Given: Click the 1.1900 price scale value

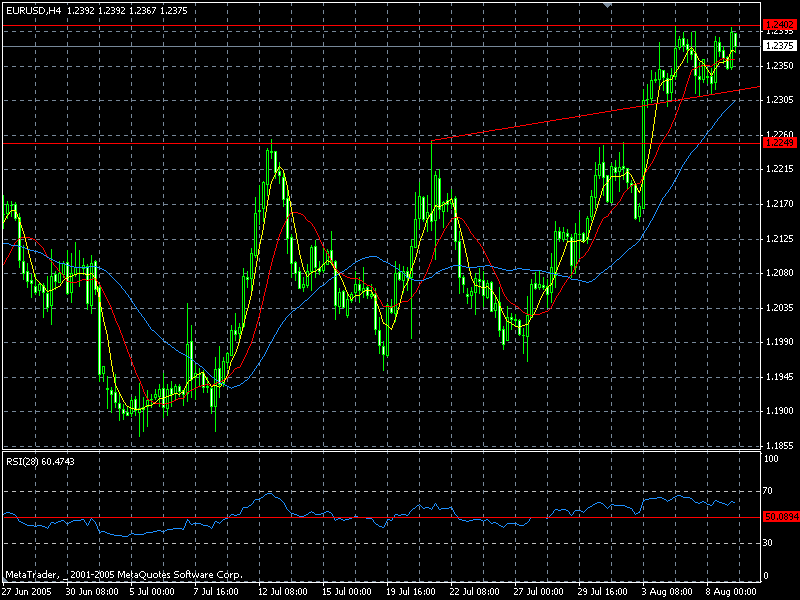Looking at the screenshot, I should click(780, 411).
